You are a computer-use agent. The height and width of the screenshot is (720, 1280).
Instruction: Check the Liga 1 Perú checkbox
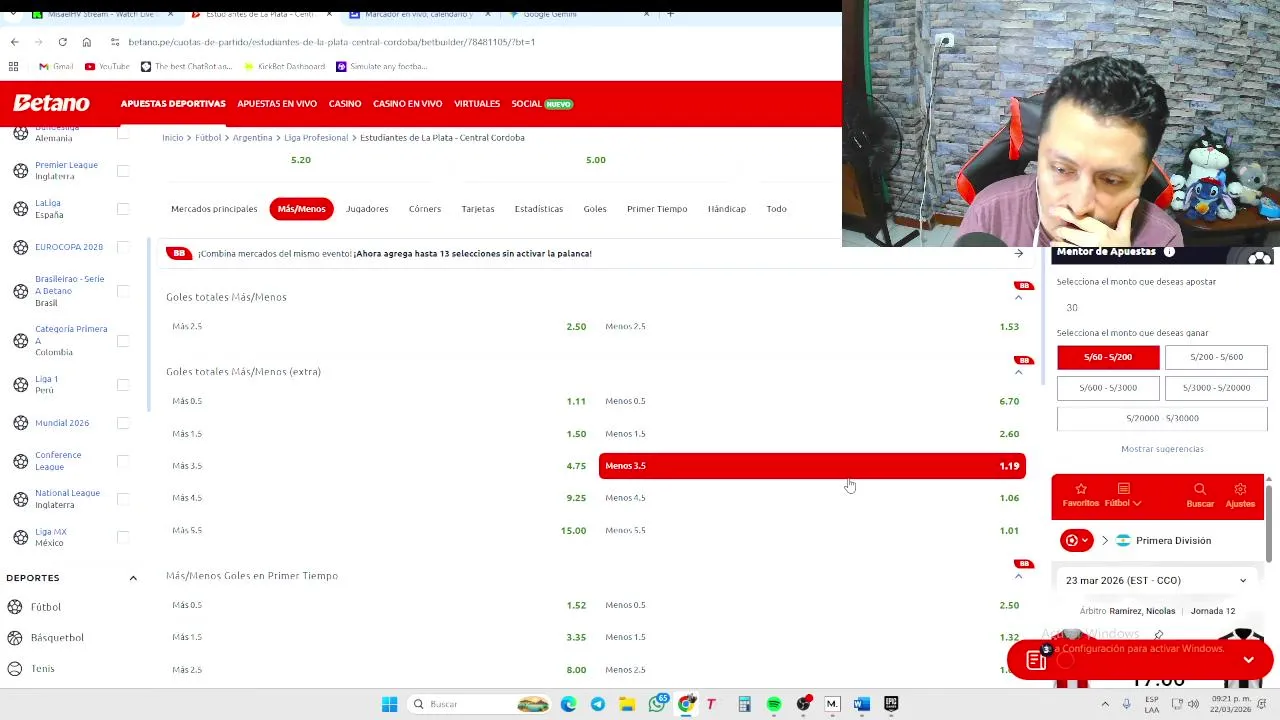point(123,385)
